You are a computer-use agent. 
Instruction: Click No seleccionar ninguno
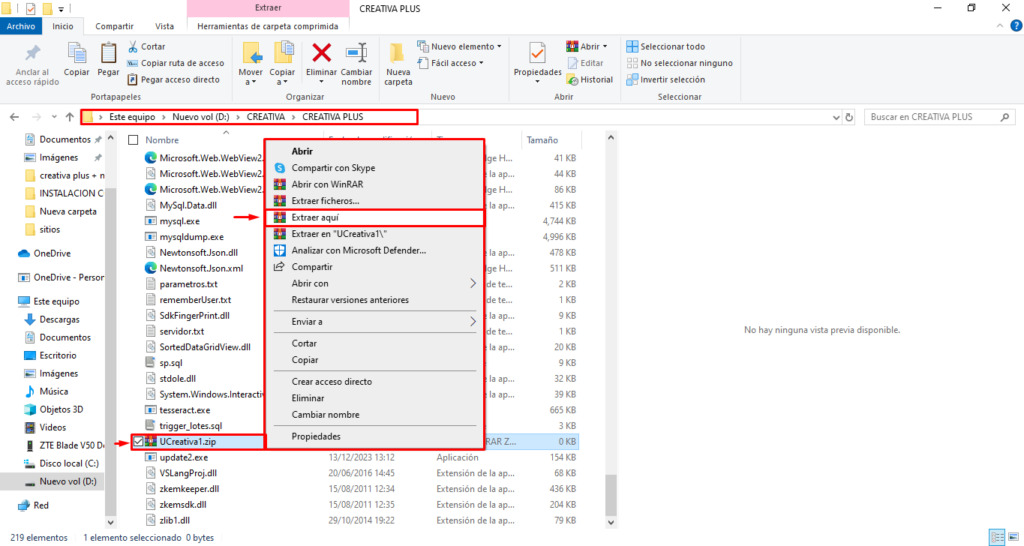[x=679, y=63]
